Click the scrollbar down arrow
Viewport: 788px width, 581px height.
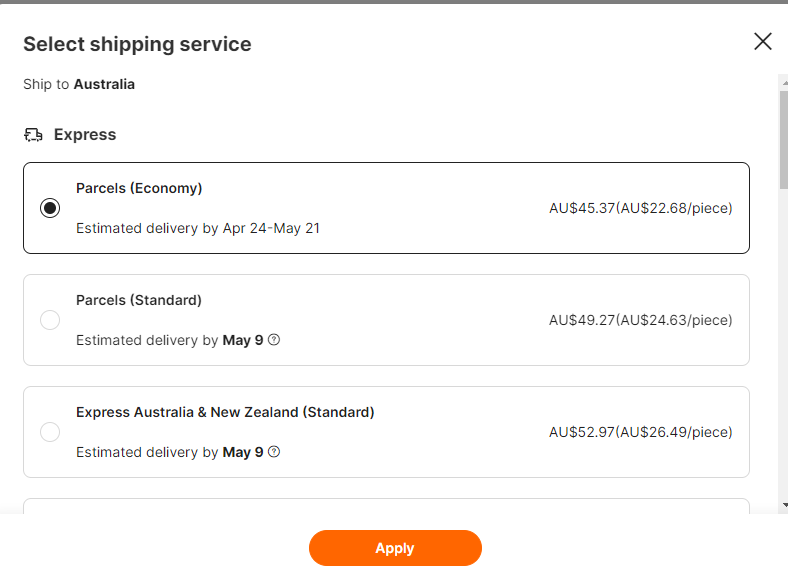tap(783, 505)
